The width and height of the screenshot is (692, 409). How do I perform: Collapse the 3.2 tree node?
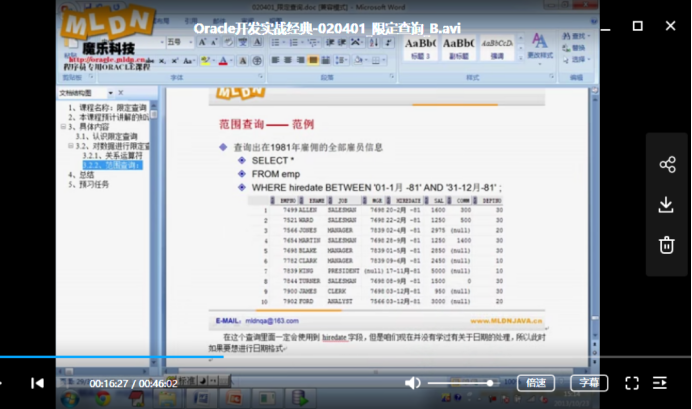[71, 146]
